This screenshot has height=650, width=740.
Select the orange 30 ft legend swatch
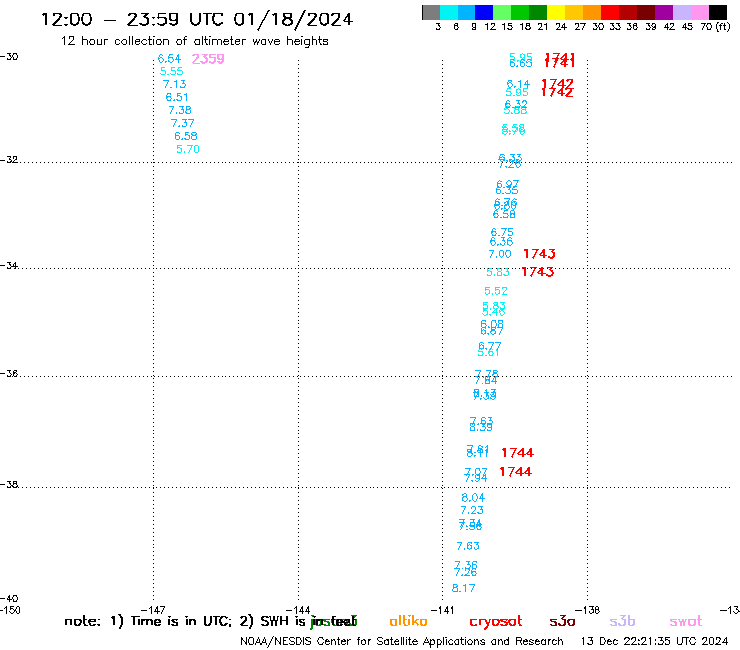pos(592,12)
